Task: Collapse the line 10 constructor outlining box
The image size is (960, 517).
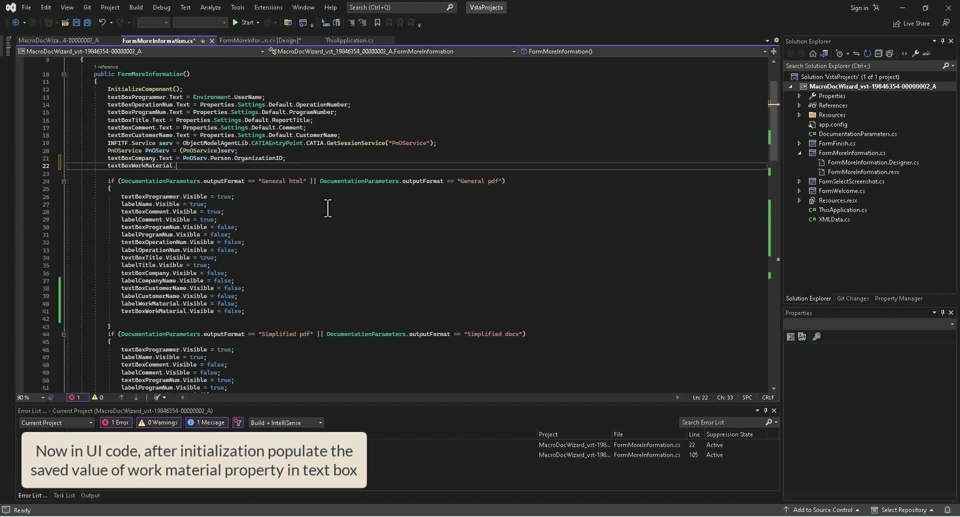Action: click(64, 74)
